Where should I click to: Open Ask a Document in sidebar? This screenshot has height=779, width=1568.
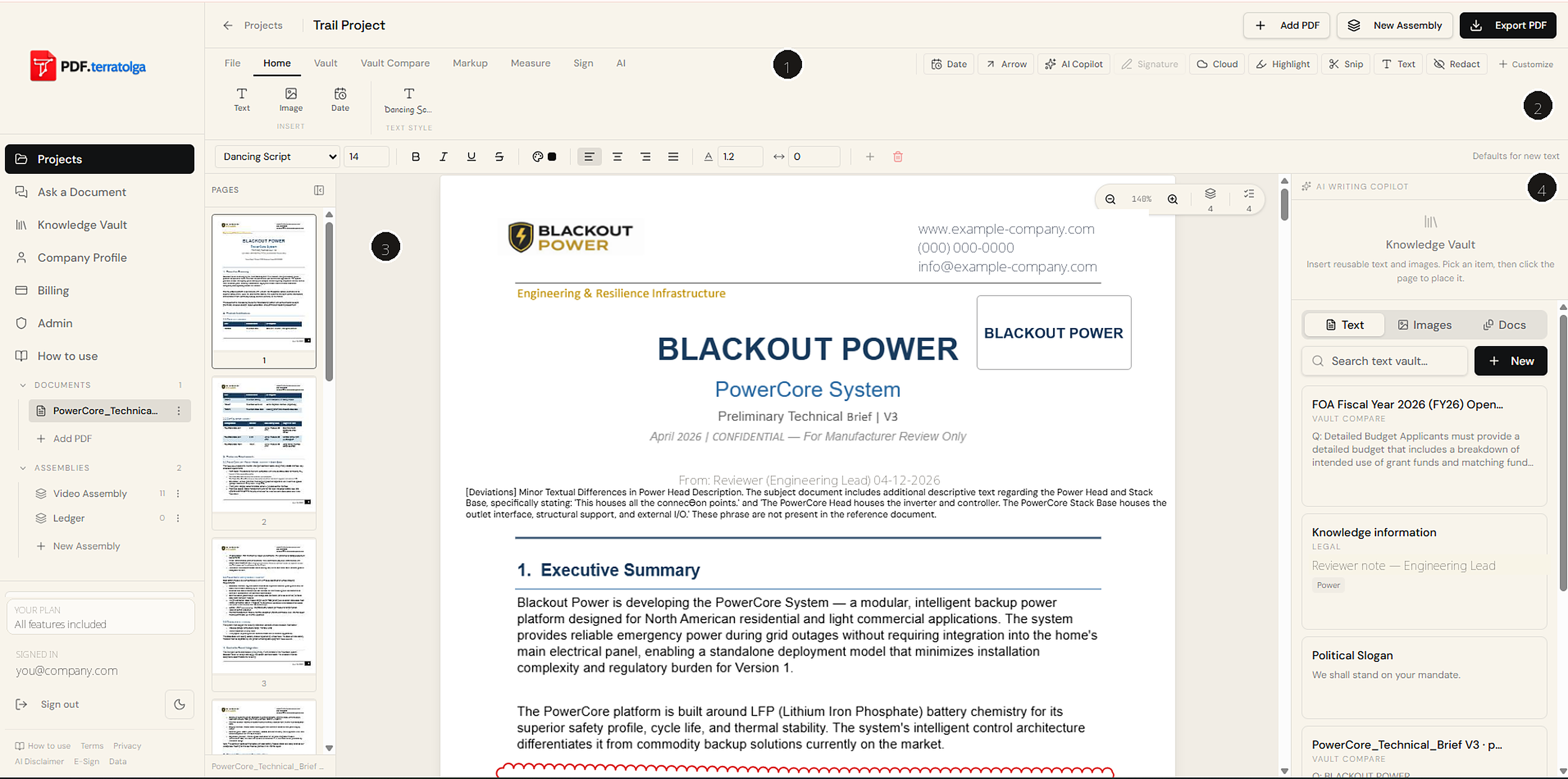pos(100,192)
